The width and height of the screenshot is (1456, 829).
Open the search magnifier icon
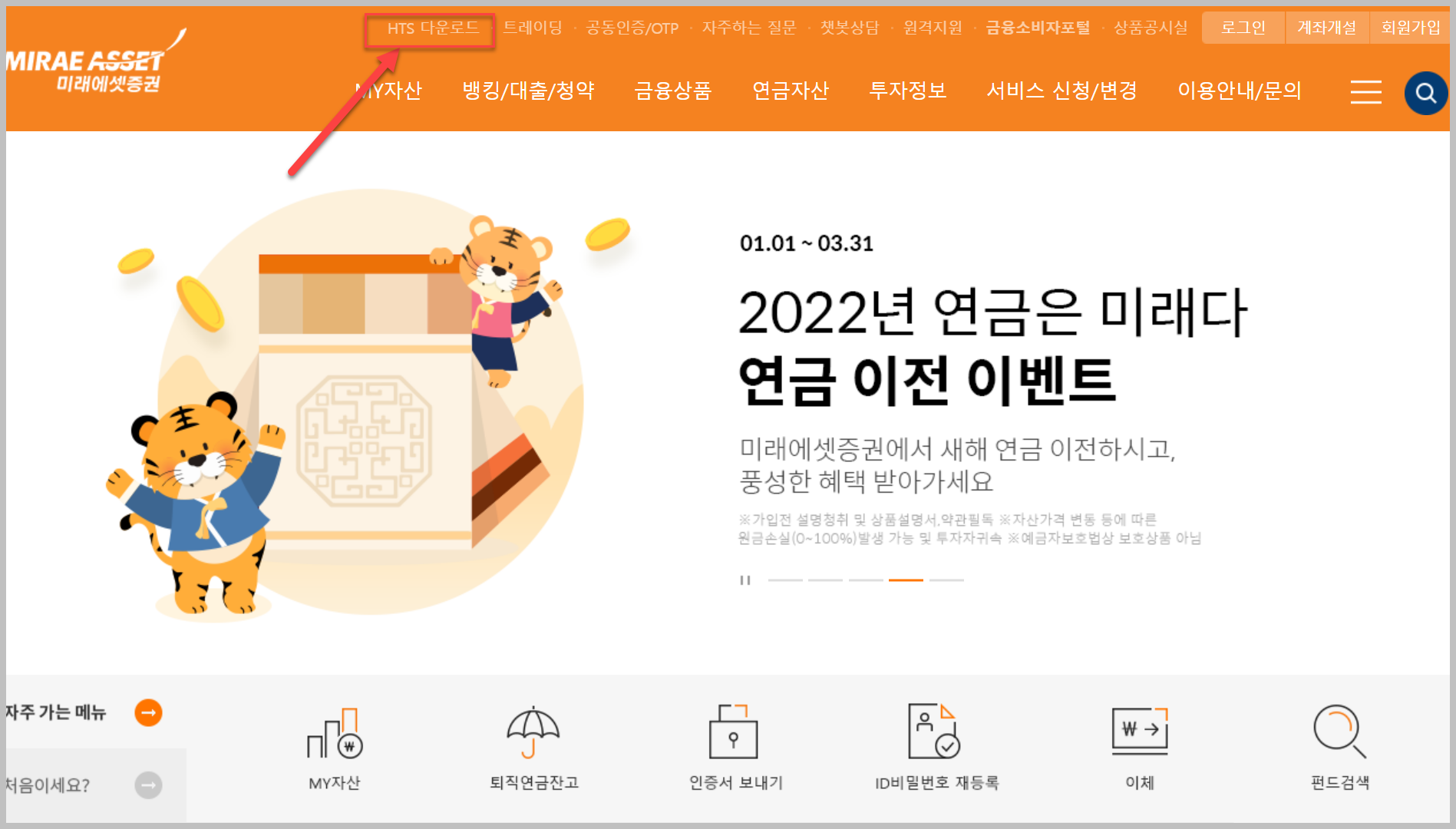click(x=1425, y=93)
